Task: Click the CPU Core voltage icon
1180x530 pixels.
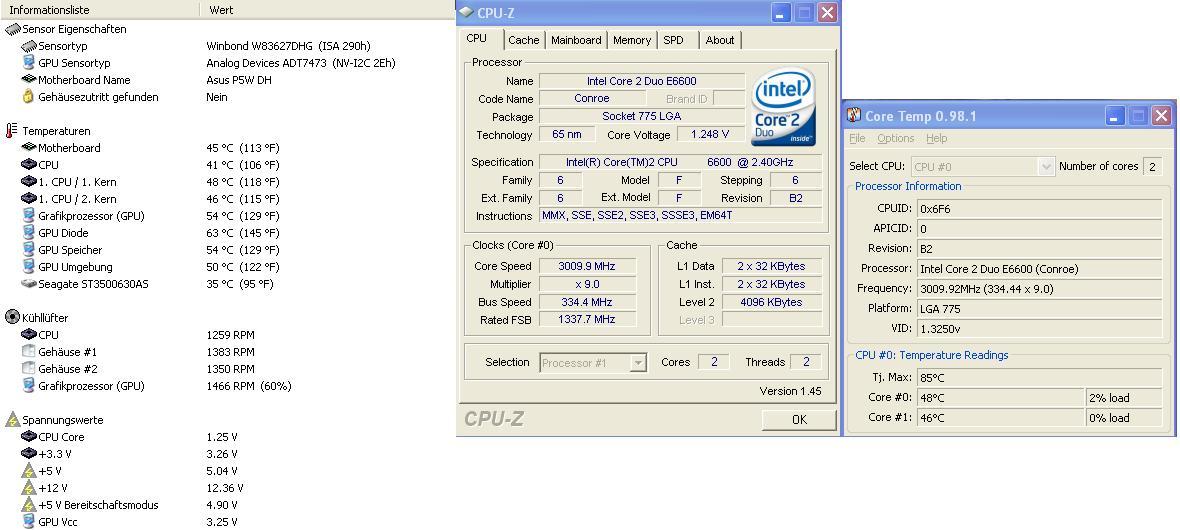Action: coord(29,437)
